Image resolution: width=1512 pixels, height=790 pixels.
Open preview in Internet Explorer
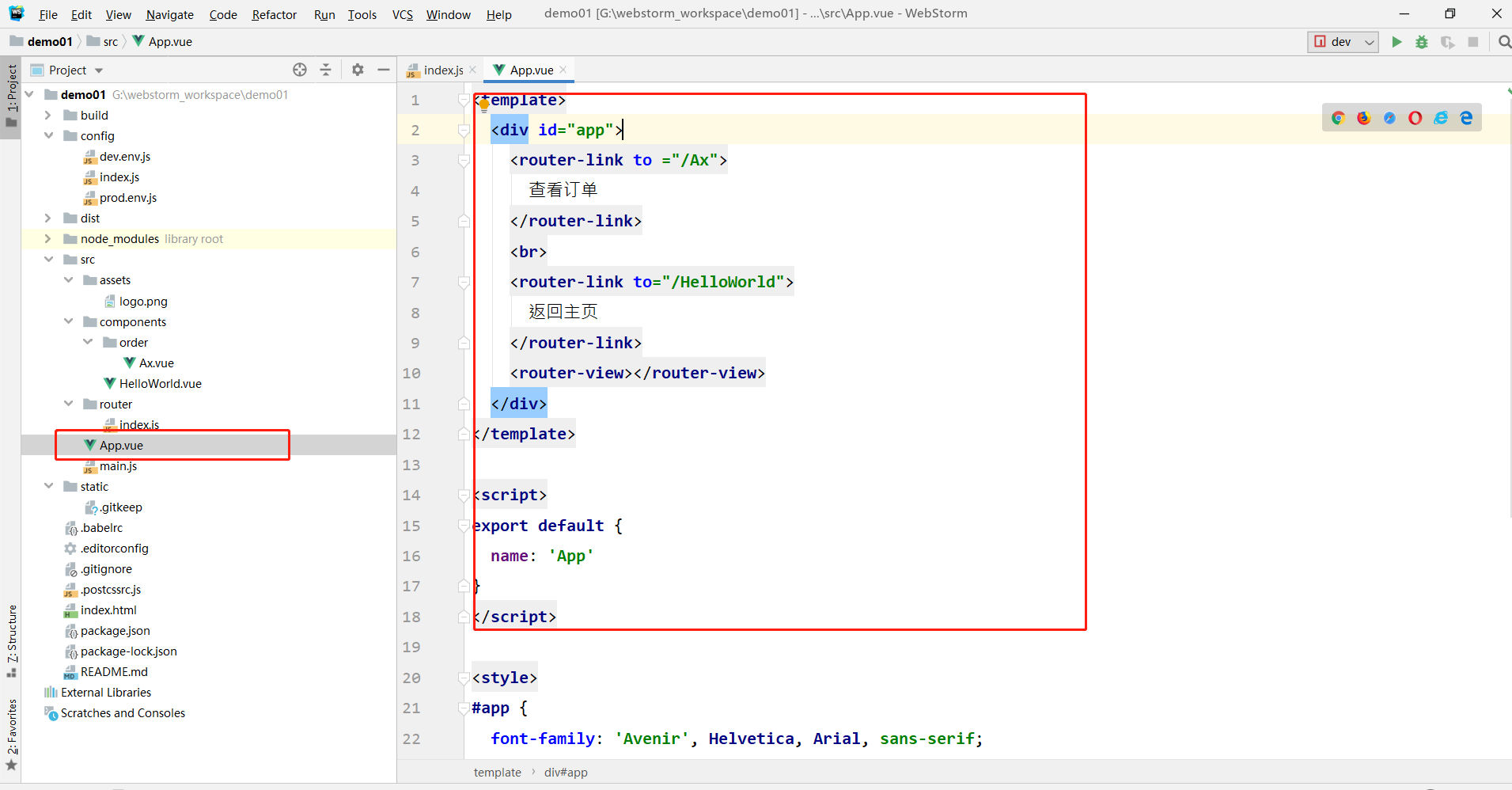pos(1441,118)
